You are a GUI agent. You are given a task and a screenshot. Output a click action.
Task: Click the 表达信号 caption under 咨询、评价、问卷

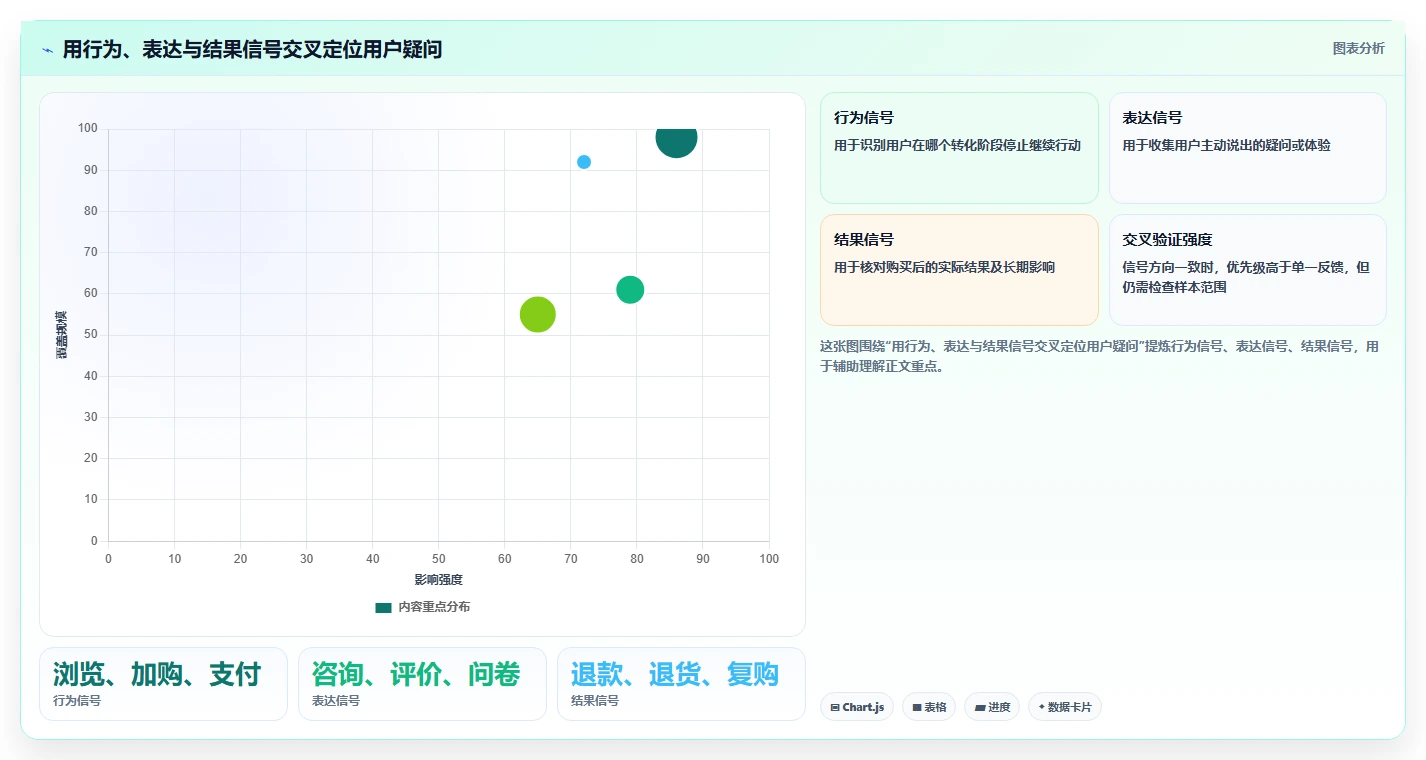click(x=336, y=701)
